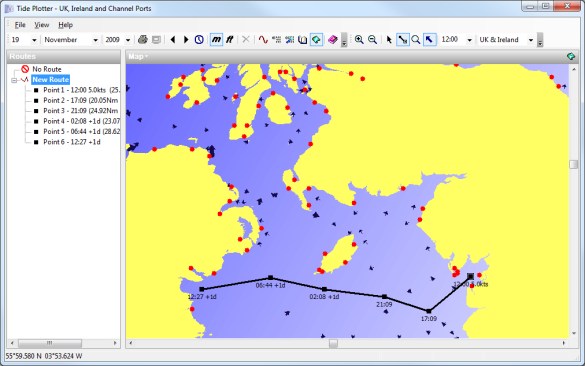Select the route drawing tool
The height and width of the screenshot is (366, 585).
403,40
